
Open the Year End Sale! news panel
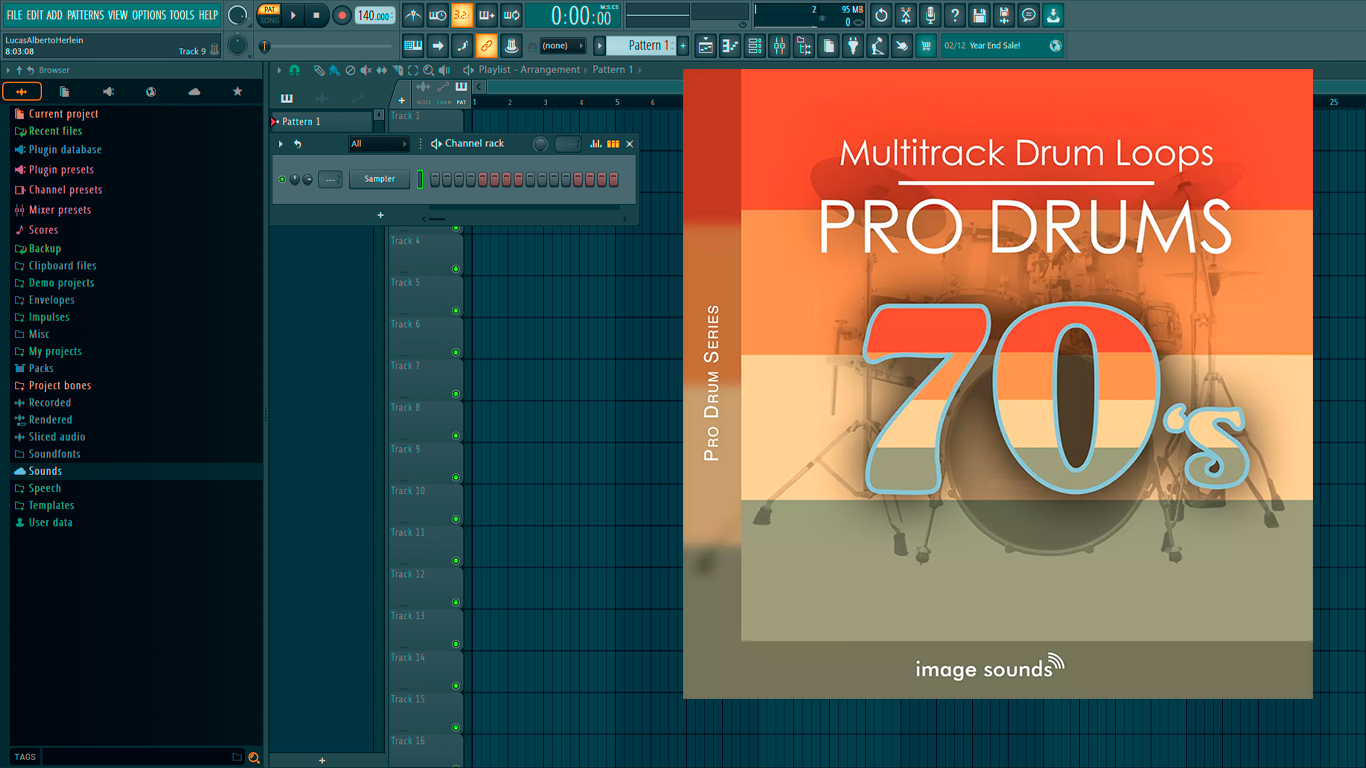coord(1002,46)
